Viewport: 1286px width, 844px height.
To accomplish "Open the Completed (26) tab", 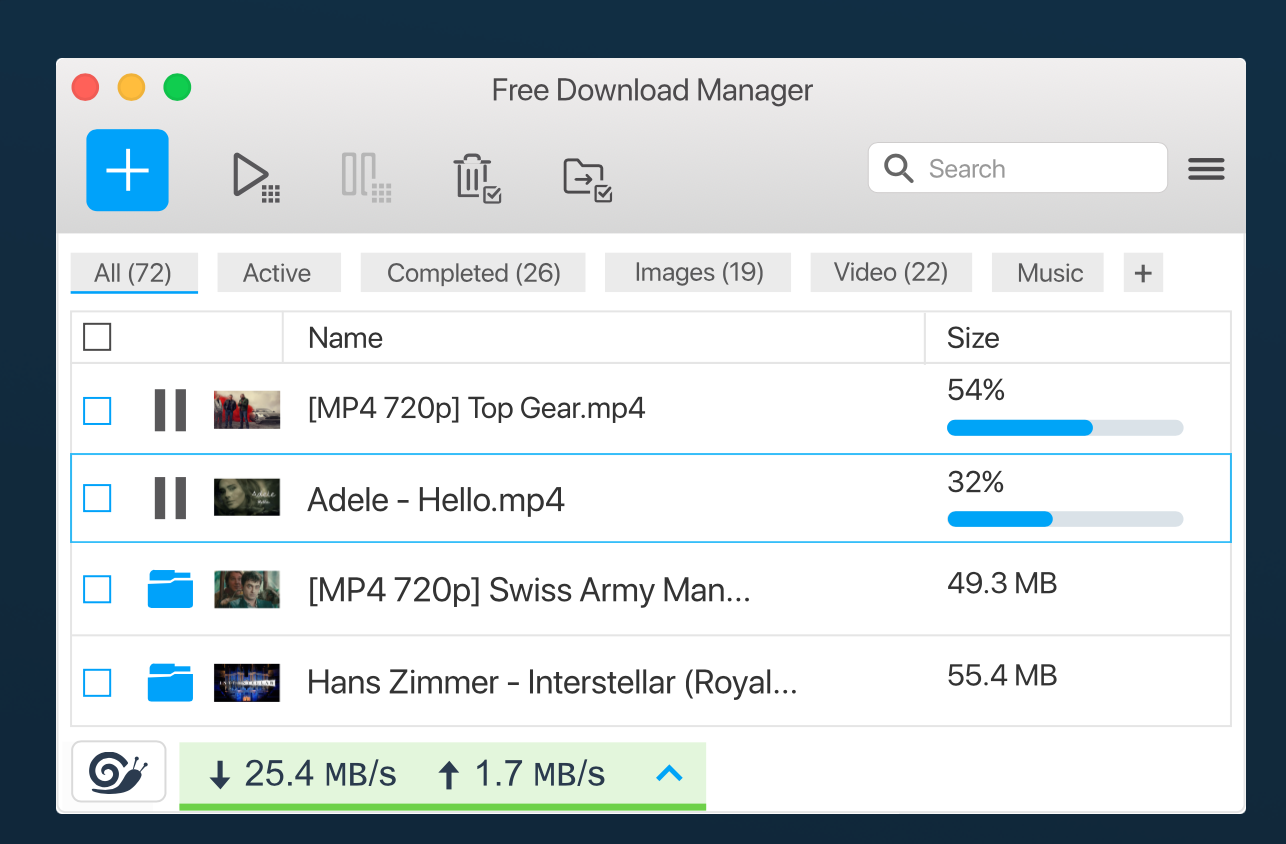I will (473, 273).
